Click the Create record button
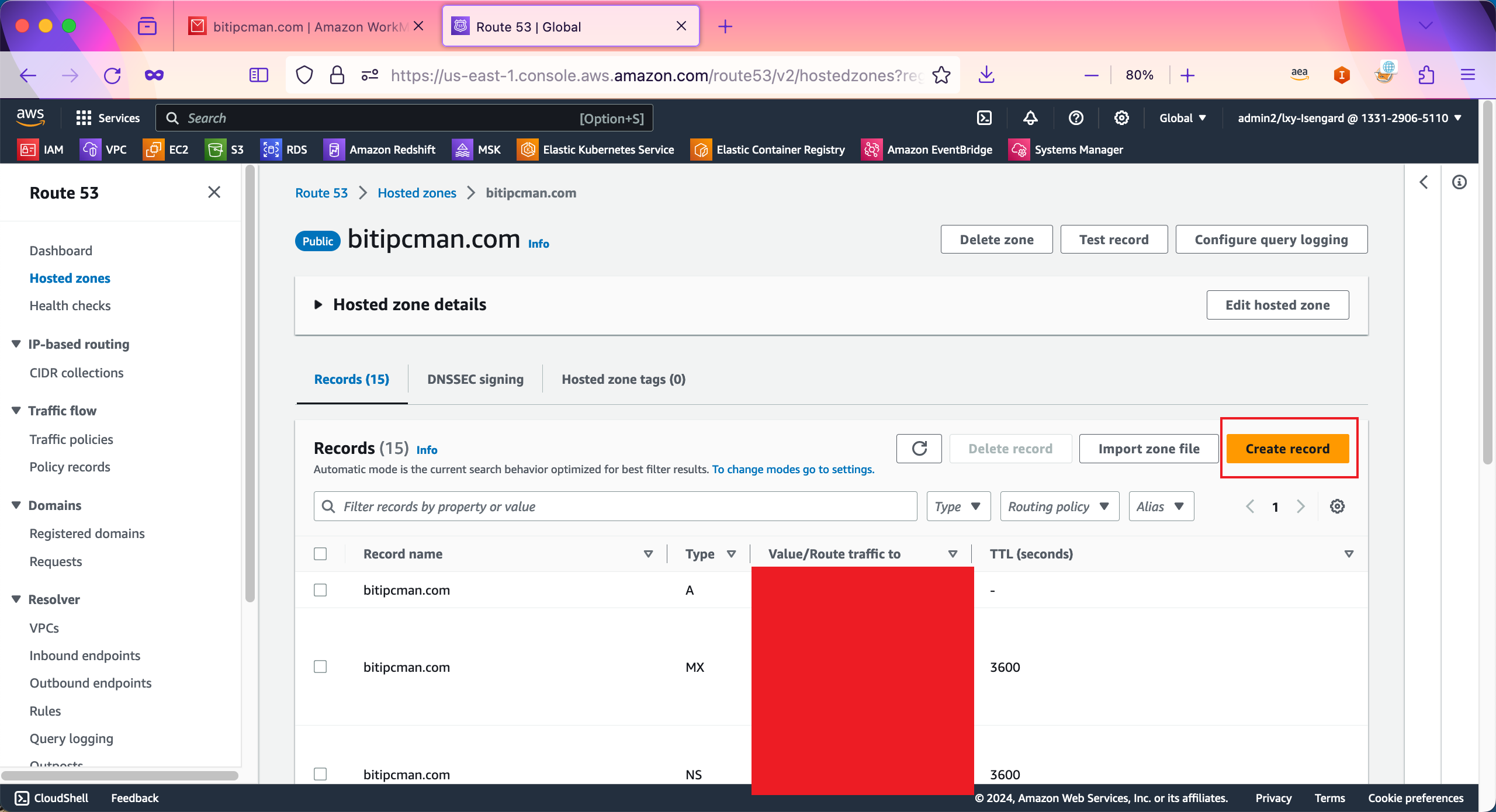Viewport: 1496px width, 812px height. point(1287,449)
